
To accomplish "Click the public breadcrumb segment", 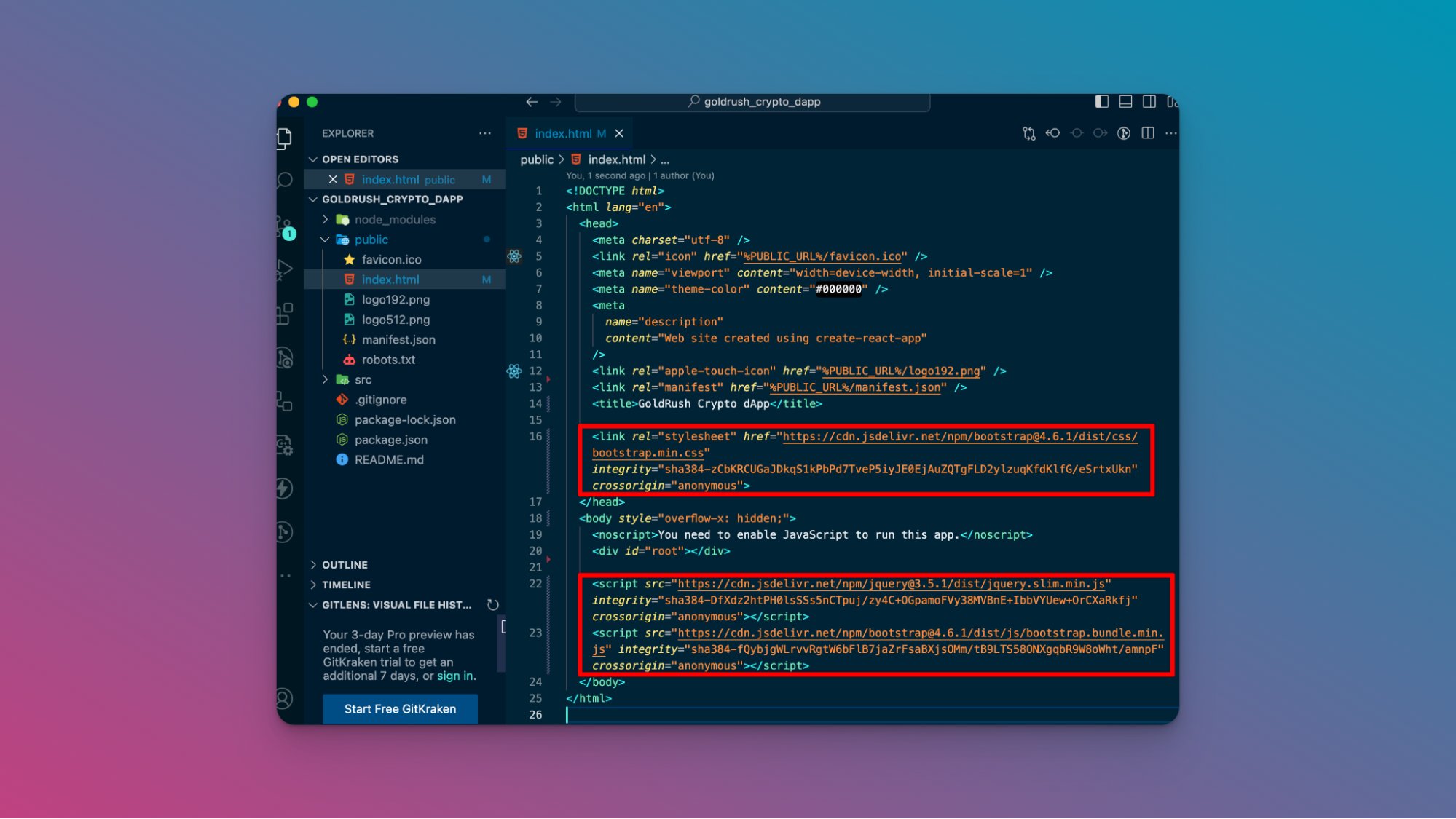I will [537, 159].
